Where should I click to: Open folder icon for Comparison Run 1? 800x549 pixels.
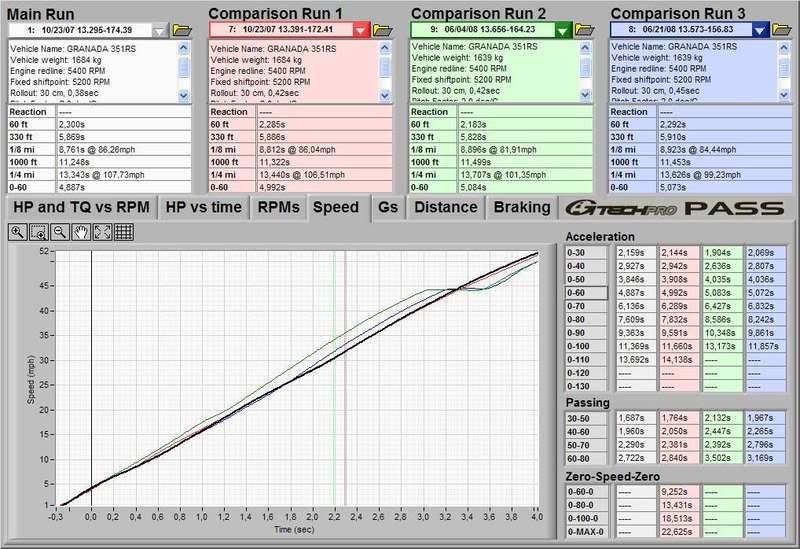383,30
